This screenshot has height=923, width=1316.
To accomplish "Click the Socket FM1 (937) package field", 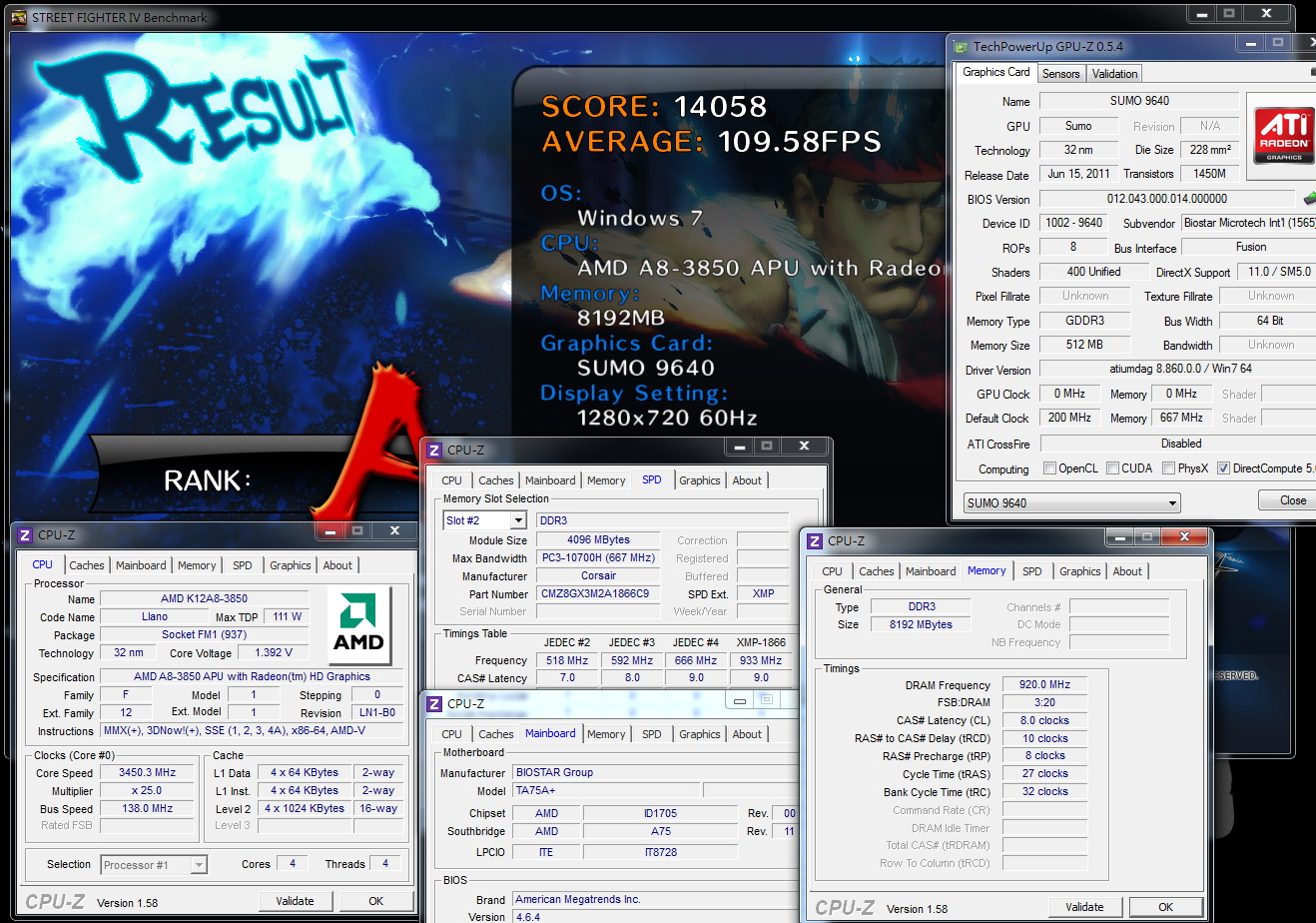I will coord(204,634).
